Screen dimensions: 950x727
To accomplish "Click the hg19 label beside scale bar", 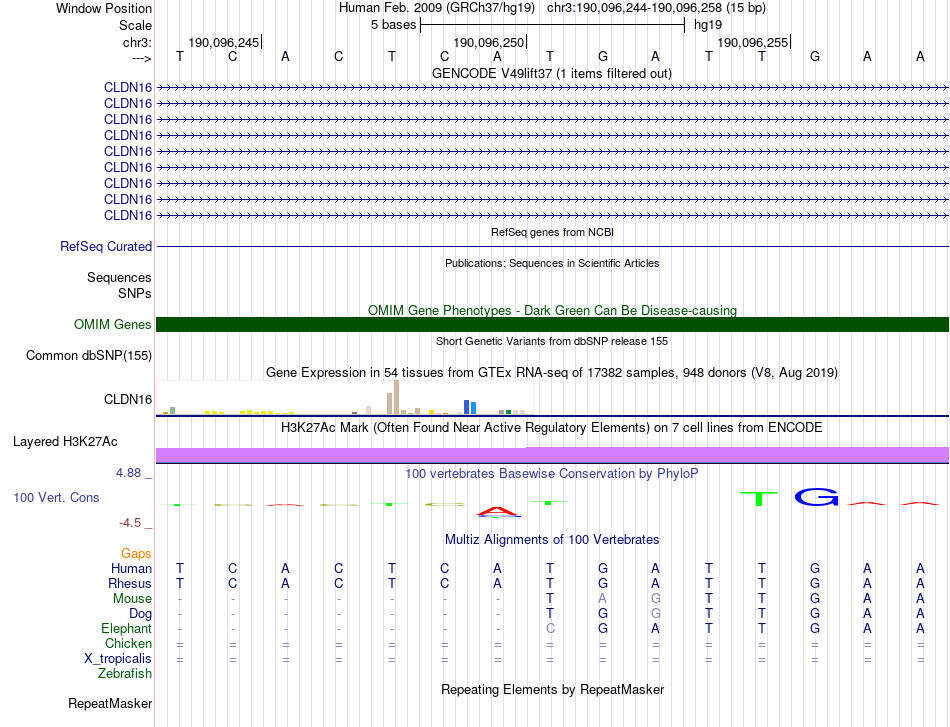I will tap(708, 25).
